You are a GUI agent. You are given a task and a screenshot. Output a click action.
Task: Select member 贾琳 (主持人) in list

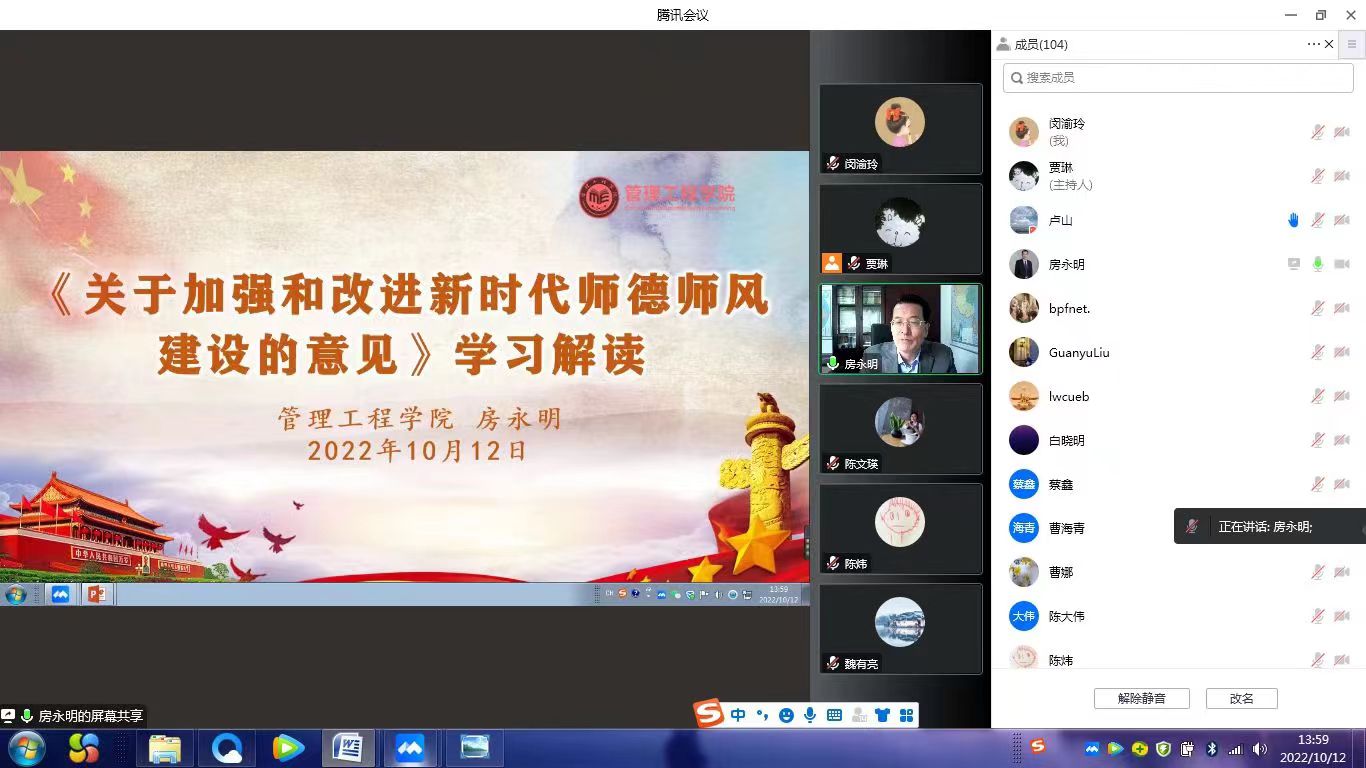(1178, 176)
